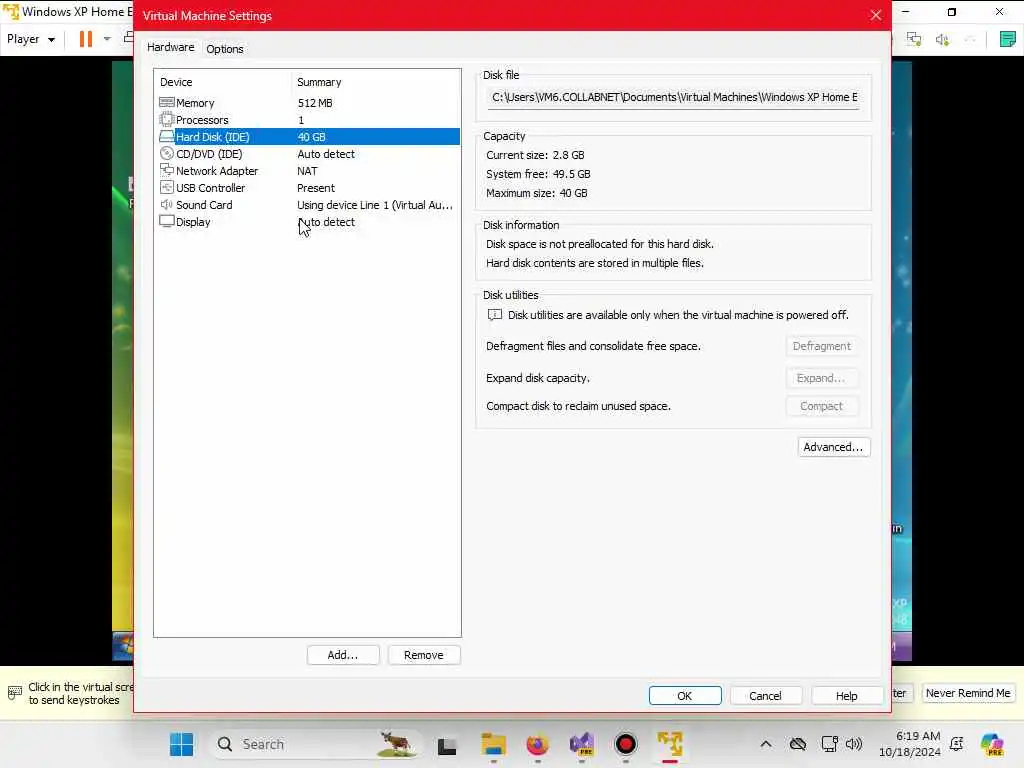1024x768 pixels.
Task: Click the Device column header
Action: coord(176,82)
